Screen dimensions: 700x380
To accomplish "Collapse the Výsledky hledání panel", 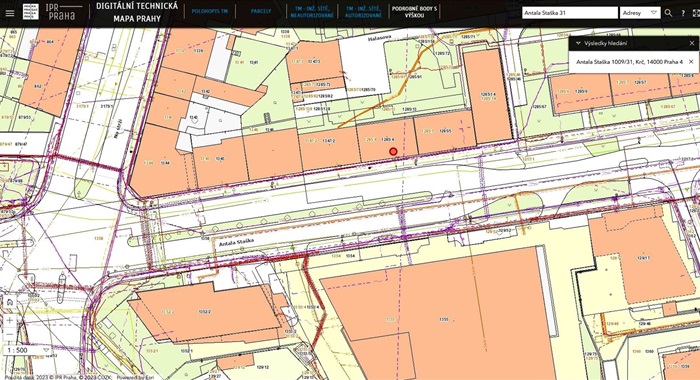I will [579, 43].
